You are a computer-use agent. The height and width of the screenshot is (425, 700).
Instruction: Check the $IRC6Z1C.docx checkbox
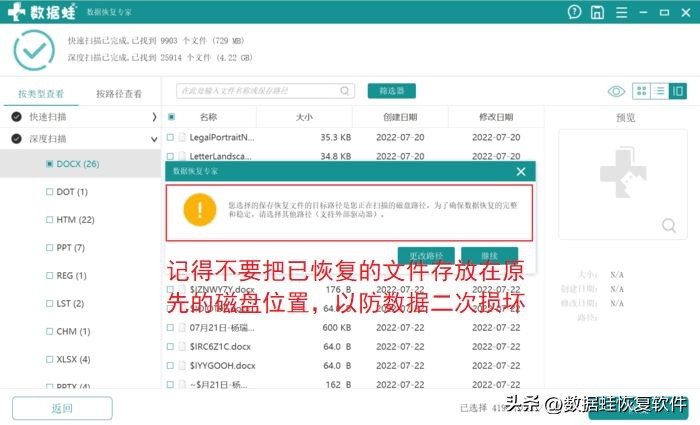coord(170,346)
